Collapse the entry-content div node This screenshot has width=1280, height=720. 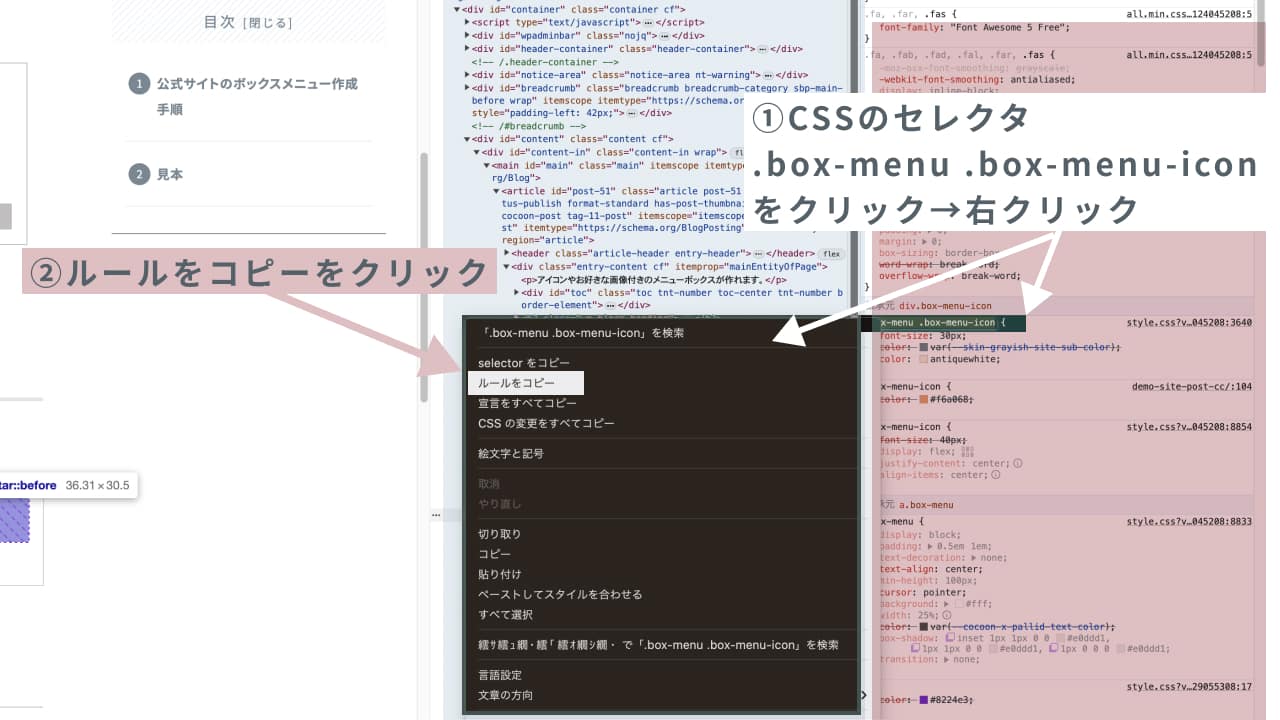coord(506,267)
